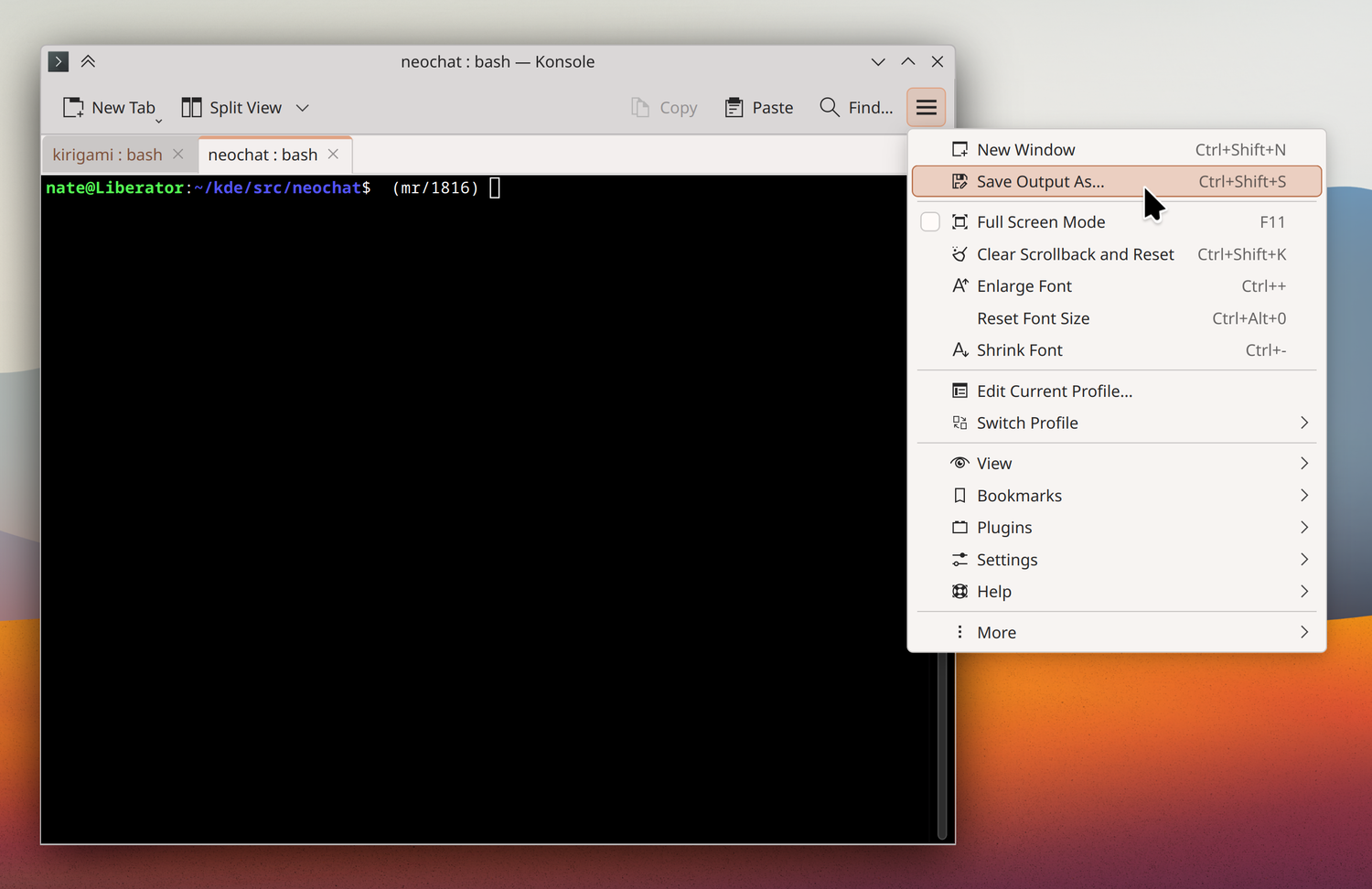Click the Paste clipboard icon
Image resolution: width=1372 pixels, height=889 pixels.
[x=734, y=108]
